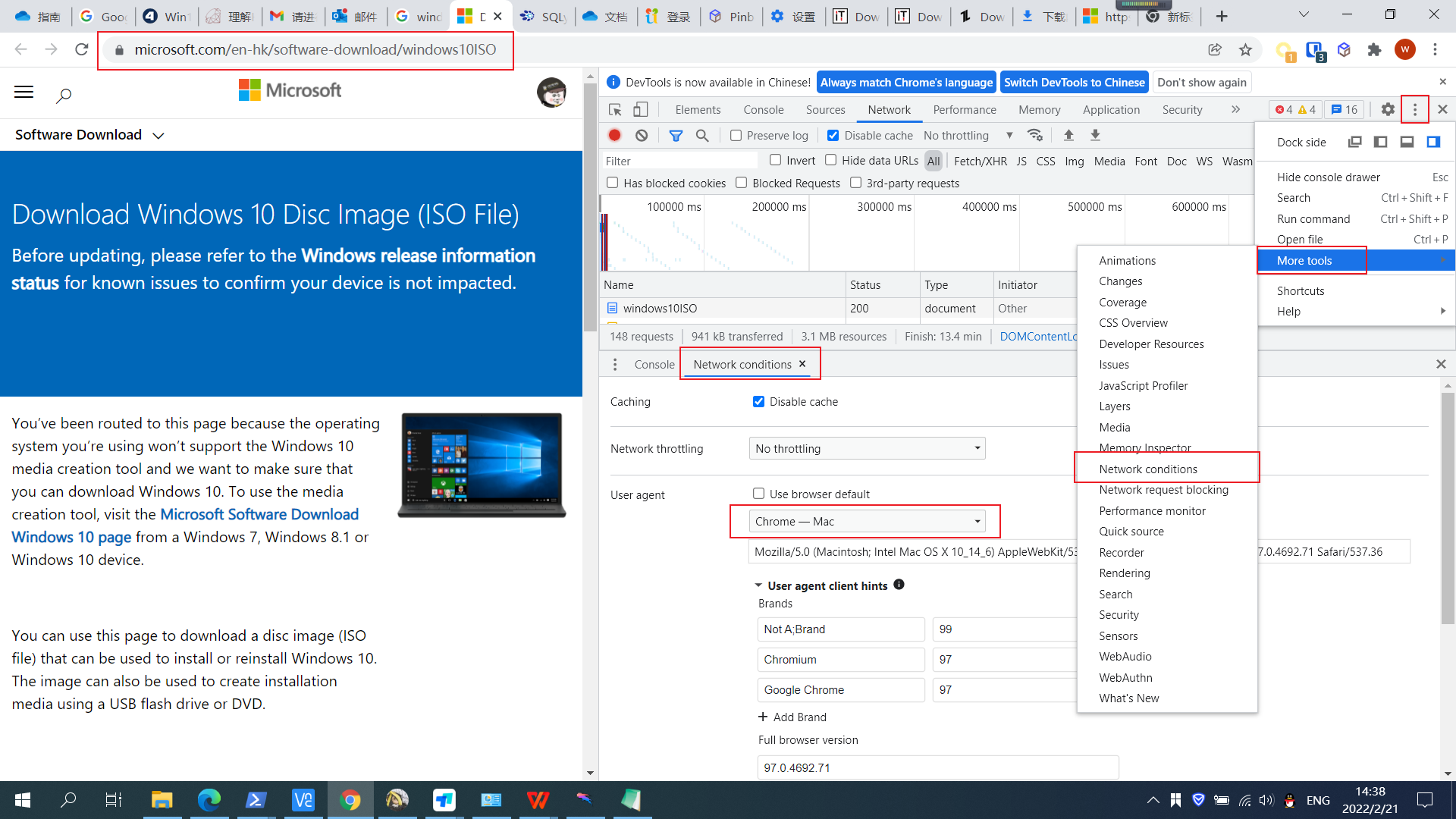The width and height of the screenshot is (1456, 819).
Task: Expand the Network throttling dropdown
Action: coord(866,448)
